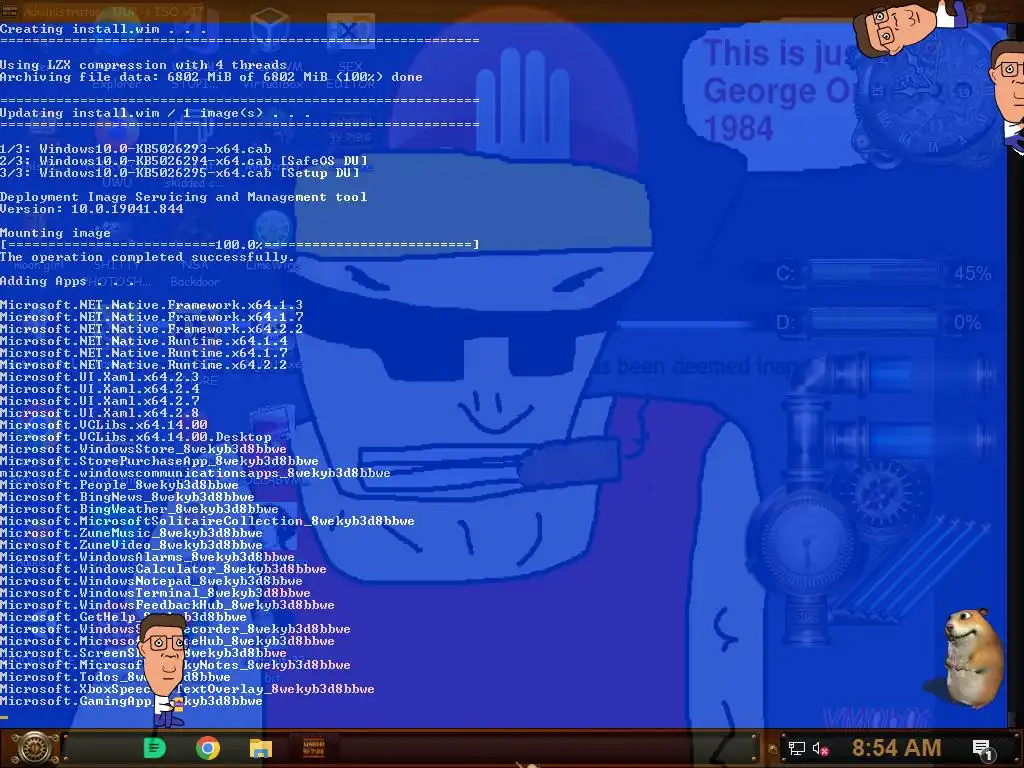Click the 'Adding Apps' line
The image size is (1024, 768).
68,281
